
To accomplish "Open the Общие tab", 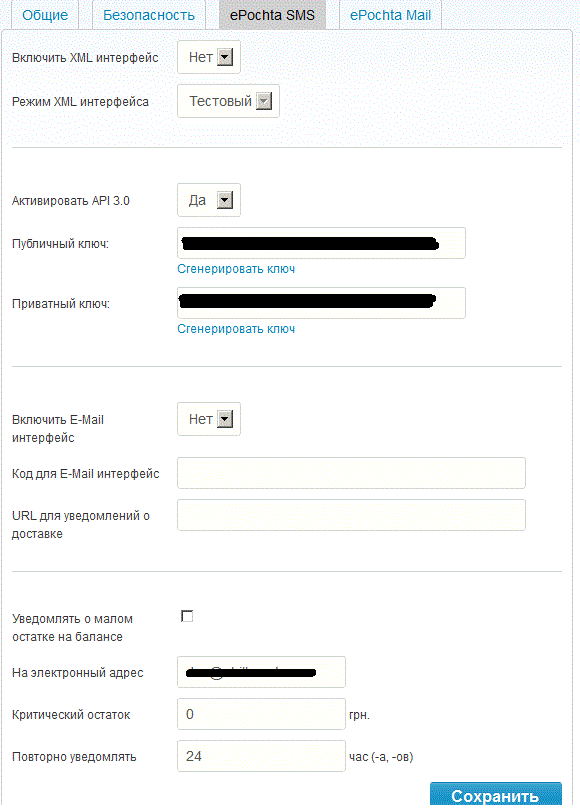I will click(45, 15).
